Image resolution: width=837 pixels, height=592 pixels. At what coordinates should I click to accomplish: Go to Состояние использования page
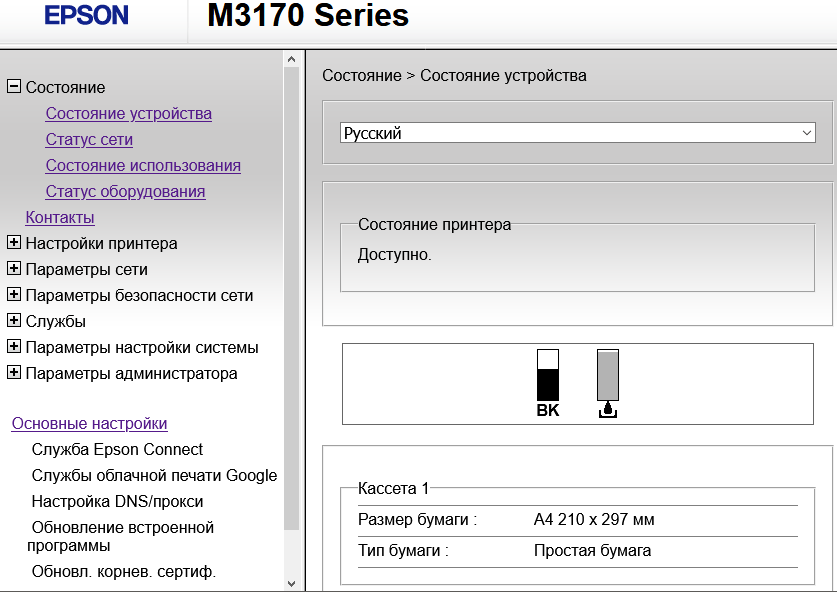point(143,166)
